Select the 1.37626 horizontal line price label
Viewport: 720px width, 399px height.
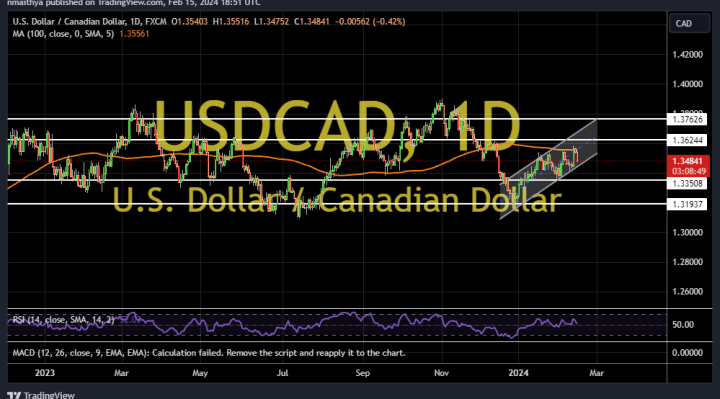pos(687,119)
